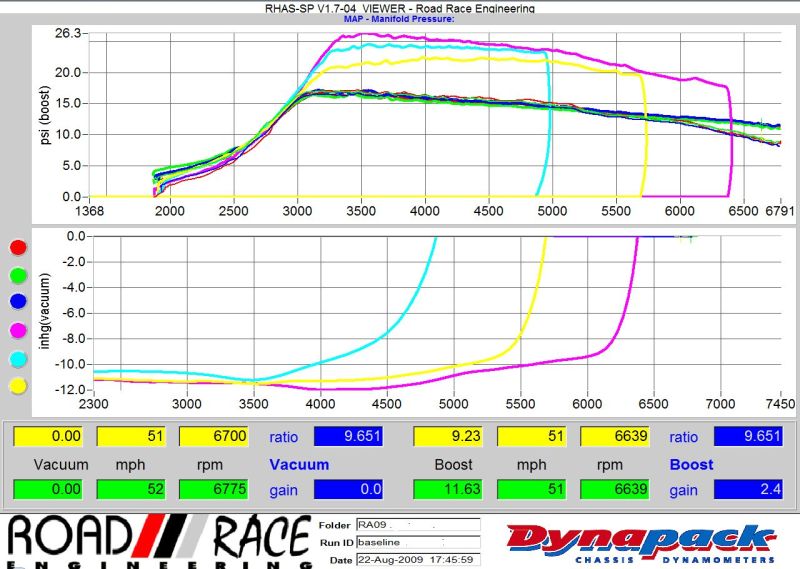Toggle the cyan run indicator circle
The height and width of the screenshot is (569, 800).
16,357
